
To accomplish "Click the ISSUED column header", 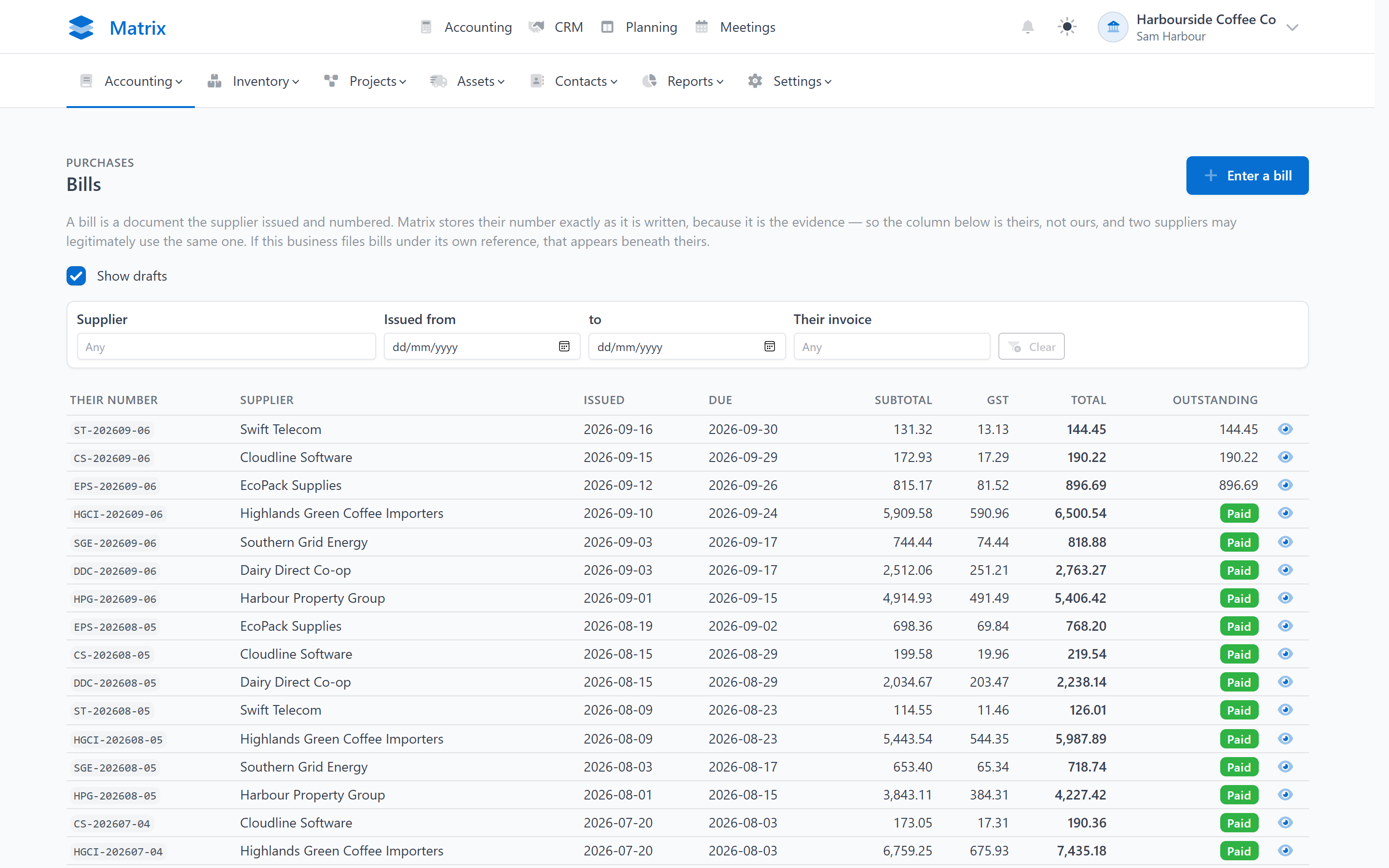I will 604,400.
